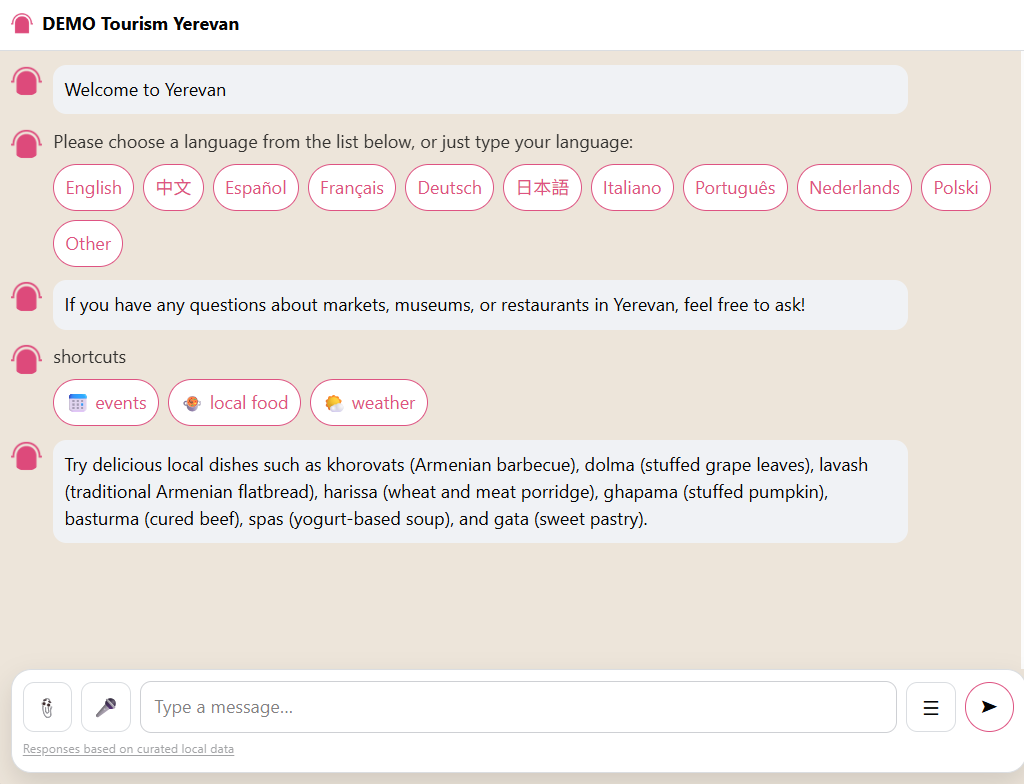The height and width of the screenshot is (784, 1024).
Task: Select Nederlands language chip
Action: point(854,188)
